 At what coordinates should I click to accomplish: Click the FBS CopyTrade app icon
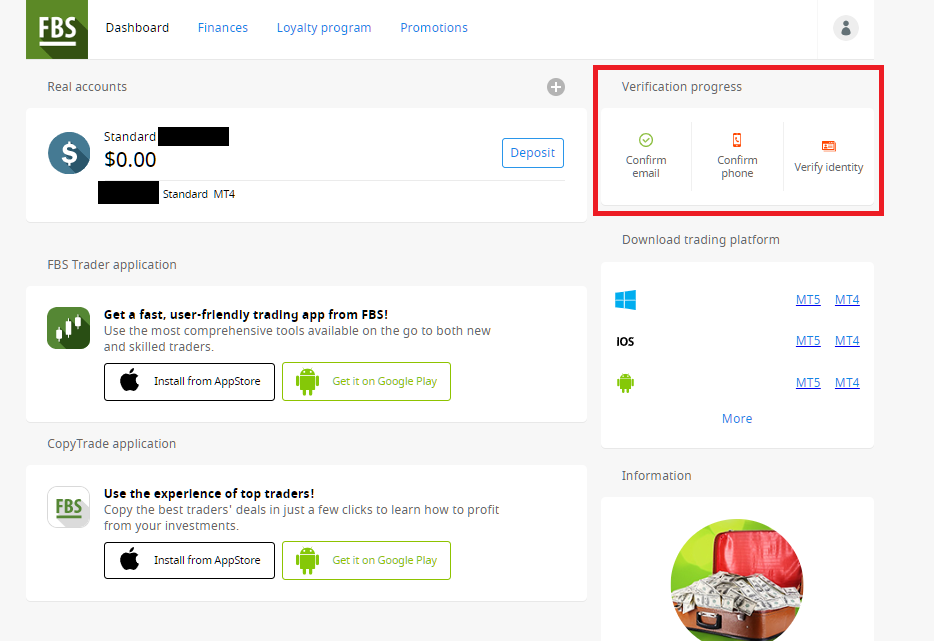pyautogui.click(x=69, y=507)
